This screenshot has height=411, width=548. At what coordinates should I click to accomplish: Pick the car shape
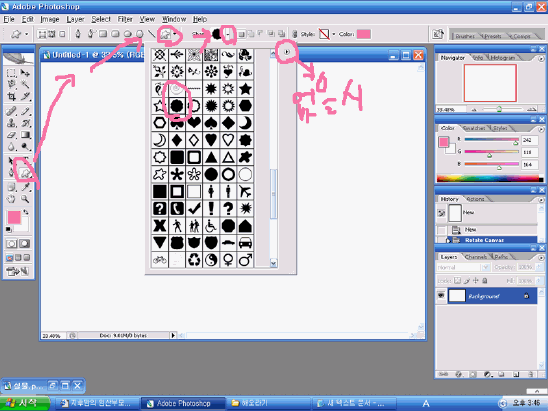pos(245,243)
